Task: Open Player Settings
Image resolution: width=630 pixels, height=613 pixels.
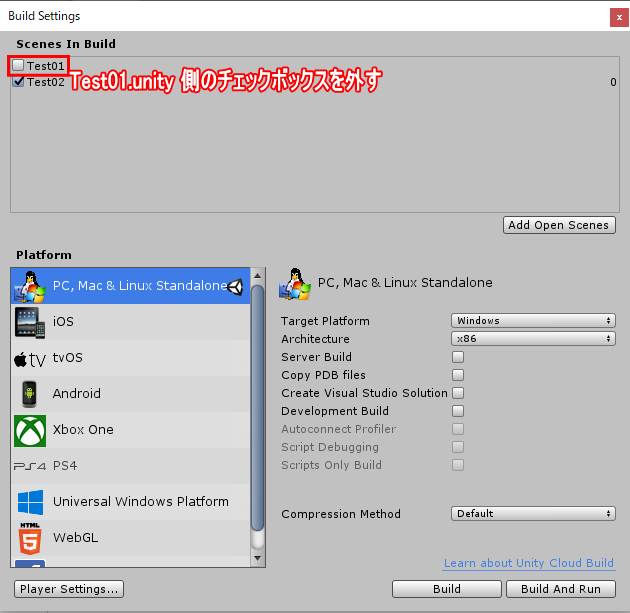Action: pos(69,589)
